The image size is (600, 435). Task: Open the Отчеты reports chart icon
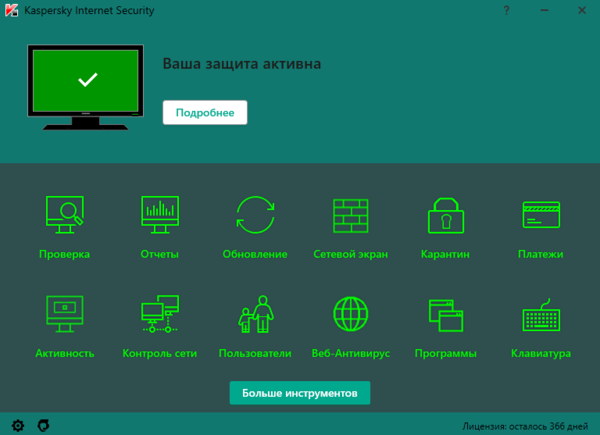160,215
